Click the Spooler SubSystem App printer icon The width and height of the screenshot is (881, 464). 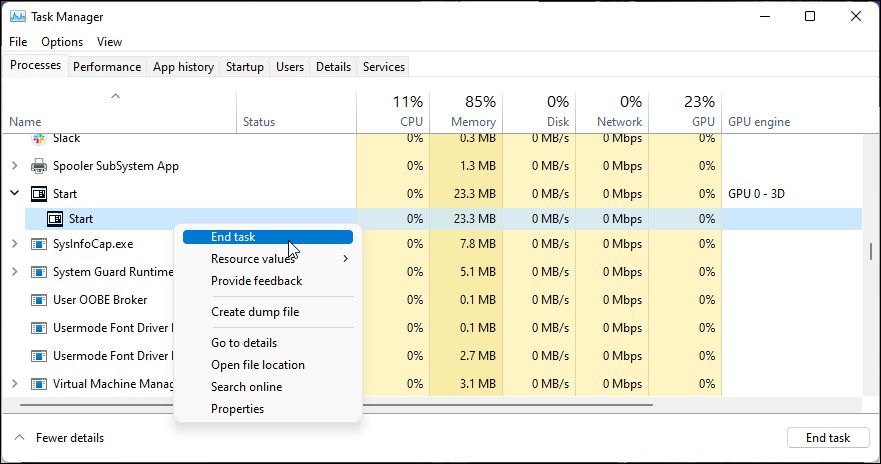click(40, 166)
